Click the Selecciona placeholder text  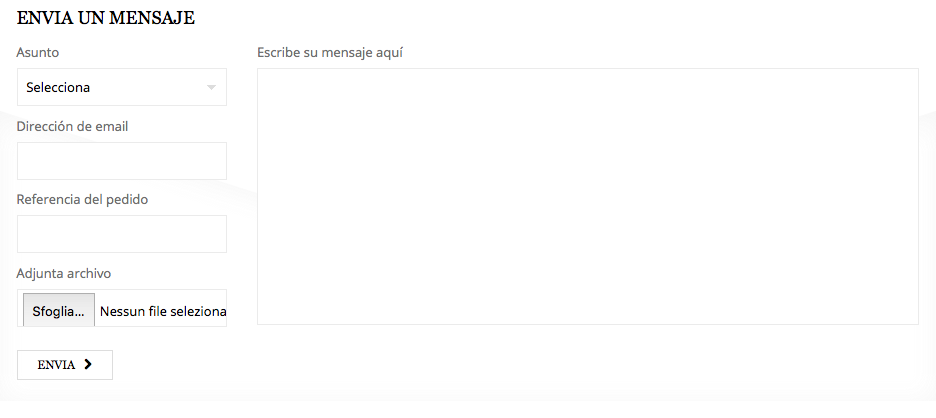[58, 87]
